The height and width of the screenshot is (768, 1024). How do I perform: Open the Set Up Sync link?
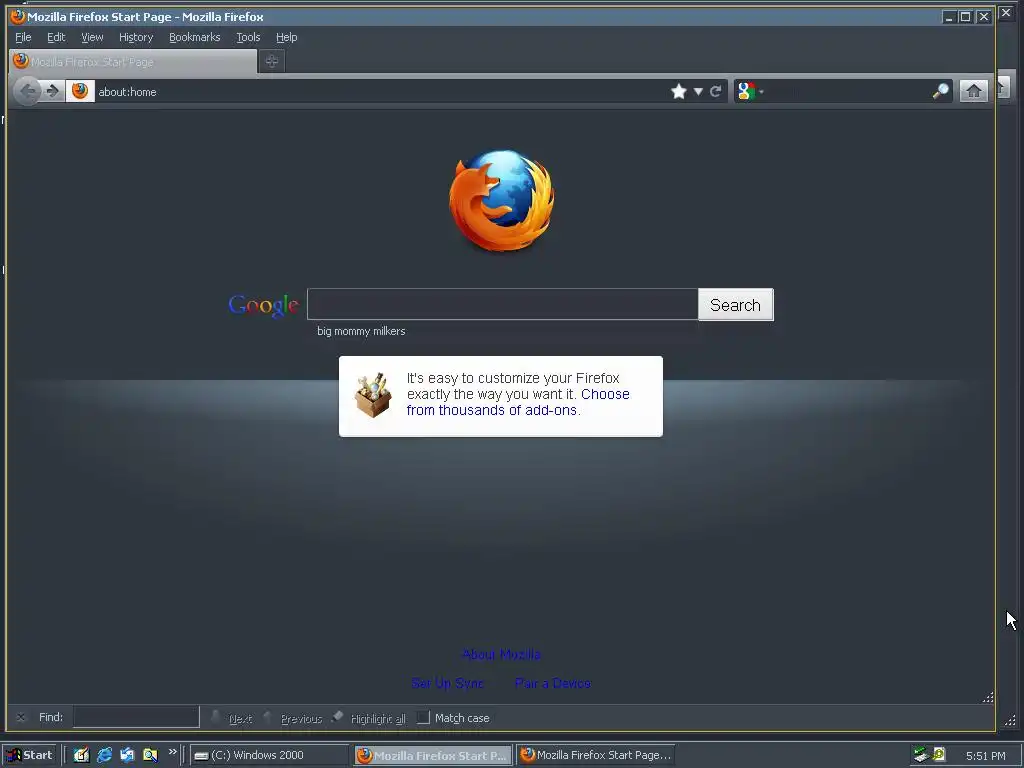(x=447, y=683)
